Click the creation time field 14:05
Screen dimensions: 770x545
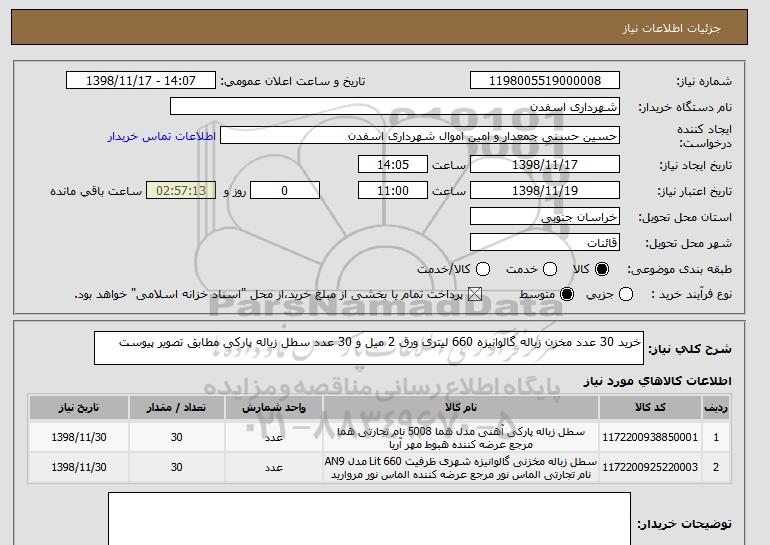click(x=393, y=164)
